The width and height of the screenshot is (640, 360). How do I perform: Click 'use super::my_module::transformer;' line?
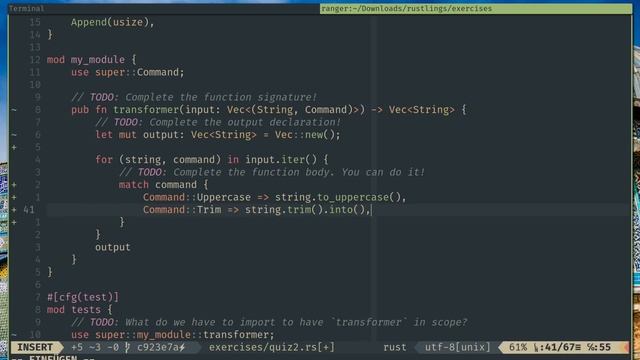click(x=173, y=335)
